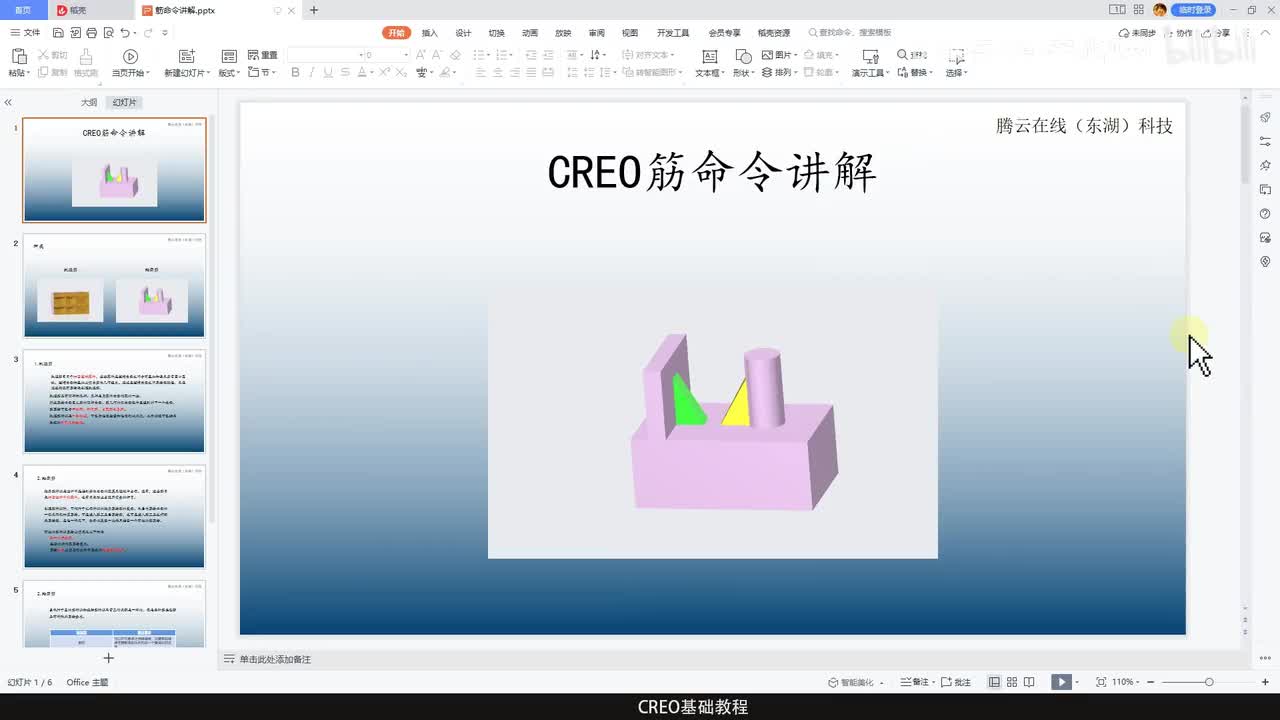Click the Text Box (文本框) icon

point(710,56)
